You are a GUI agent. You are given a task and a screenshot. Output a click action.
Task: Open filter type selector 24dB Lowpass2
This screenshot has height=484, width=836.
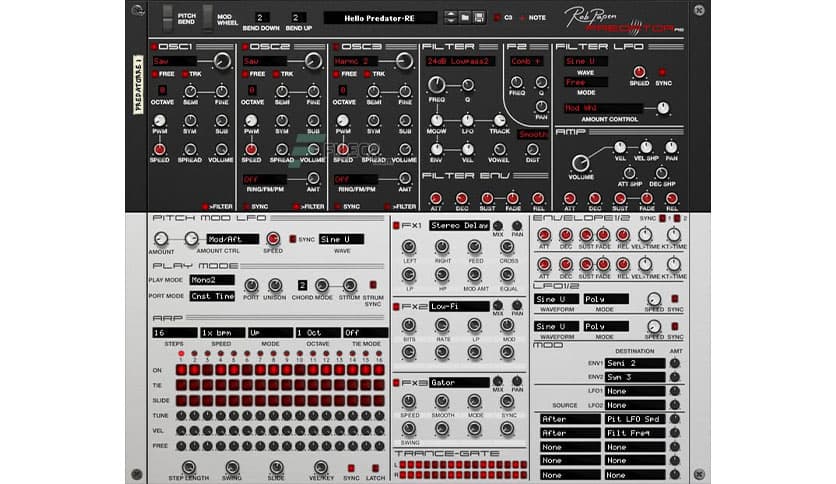pyautogui.click(x=460, y=61)
